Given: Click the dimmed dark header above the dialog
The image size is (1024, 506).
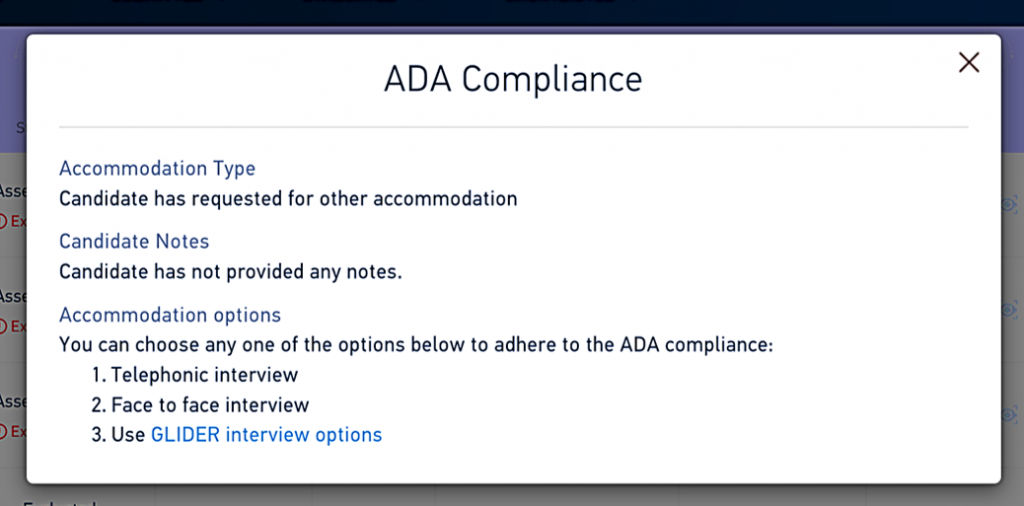Looking at the screenshot, I should tap(512, 12).
